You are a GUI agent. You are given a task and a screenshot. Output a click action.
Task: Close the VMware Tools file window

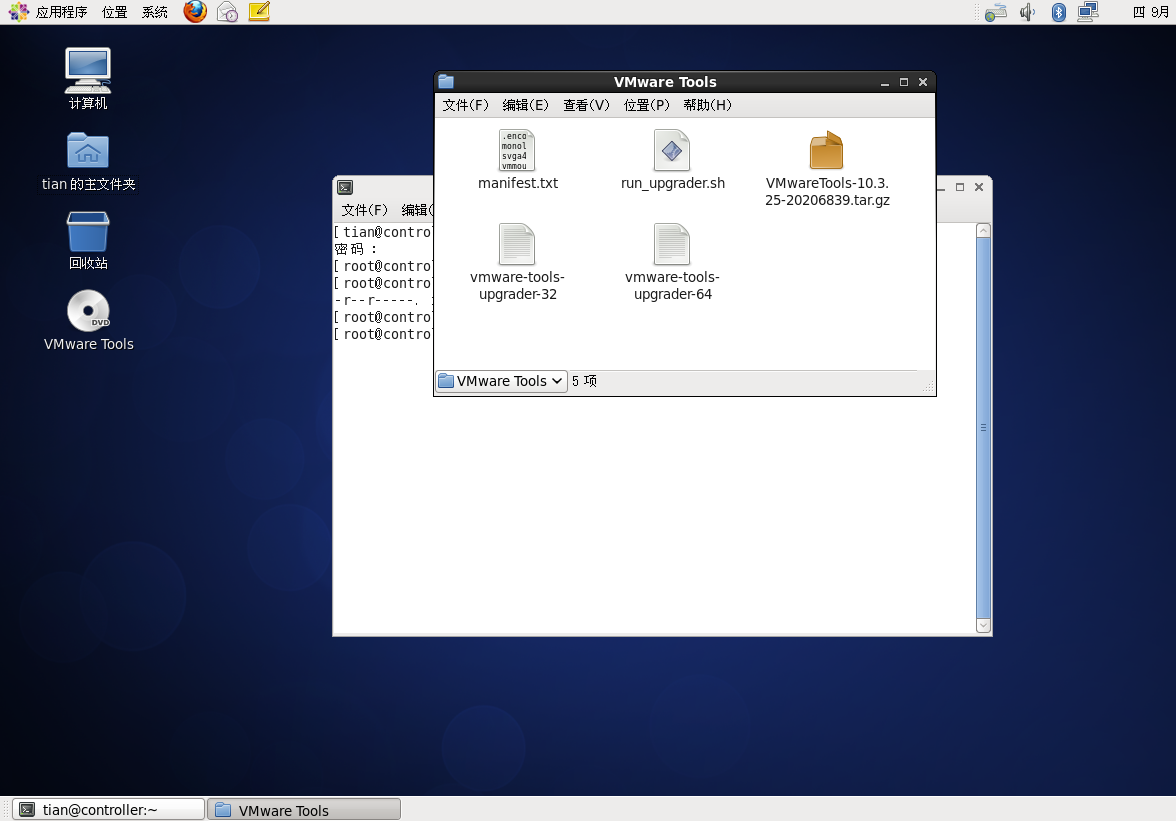tap(923, 82)
